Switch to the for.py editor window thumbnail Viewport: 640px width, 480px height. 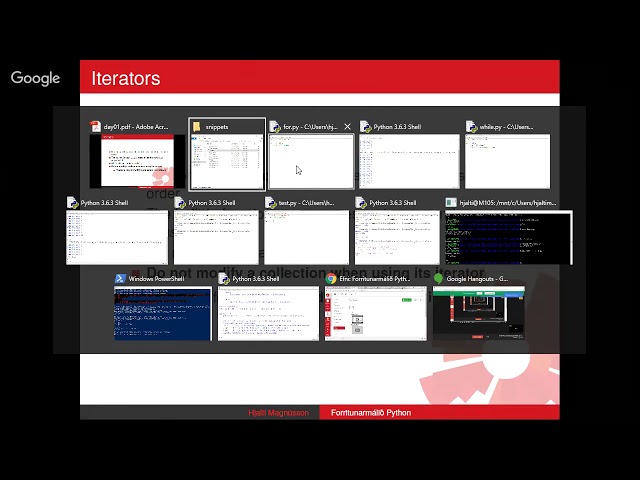pos(311,161)
